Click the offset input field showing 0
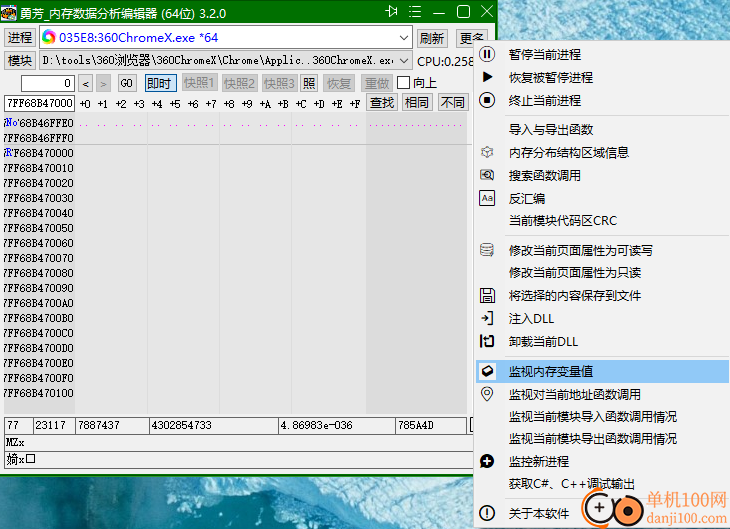 pyautogui.click(x=47, y=83)
